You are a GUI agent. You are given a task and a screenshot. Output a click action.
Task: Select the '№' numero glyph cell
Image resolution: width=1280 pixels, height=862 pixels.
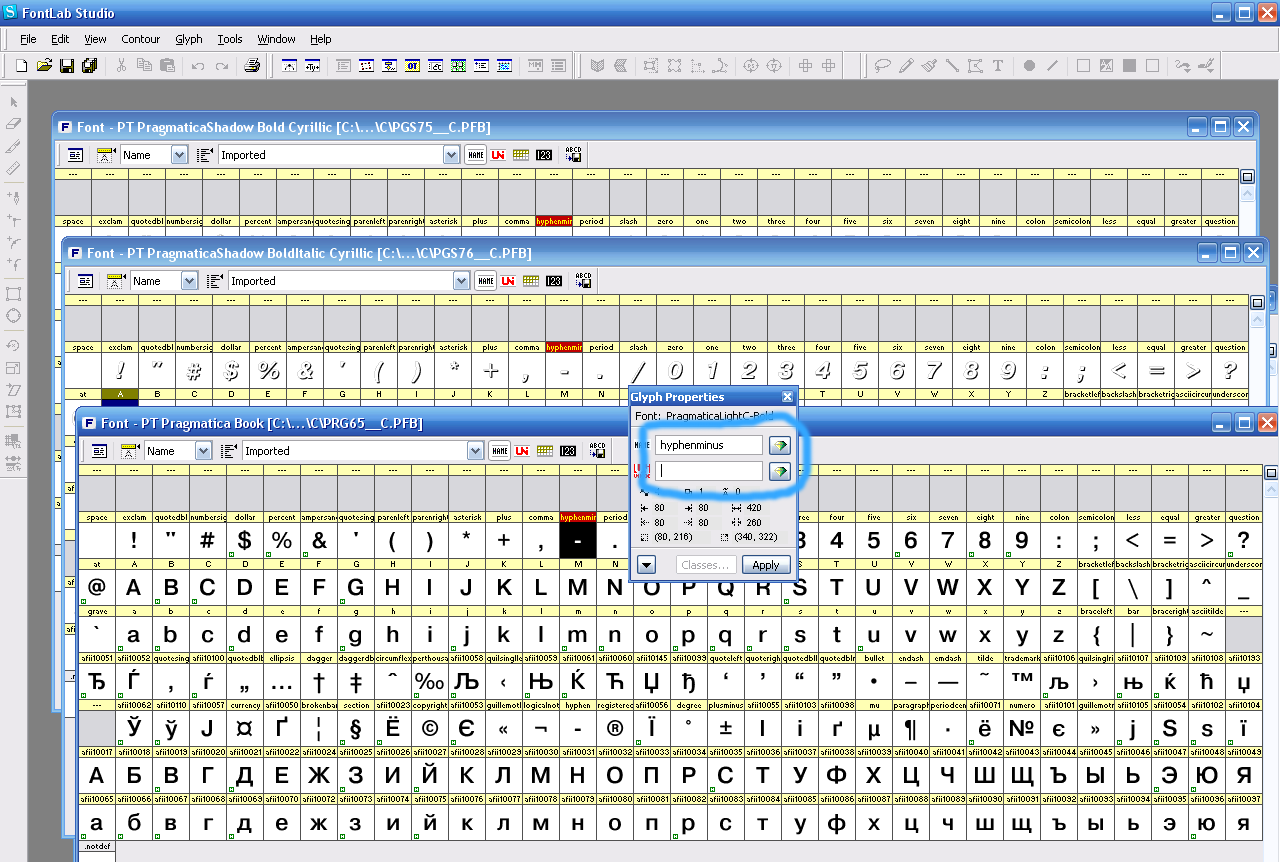click(1022, 727)
